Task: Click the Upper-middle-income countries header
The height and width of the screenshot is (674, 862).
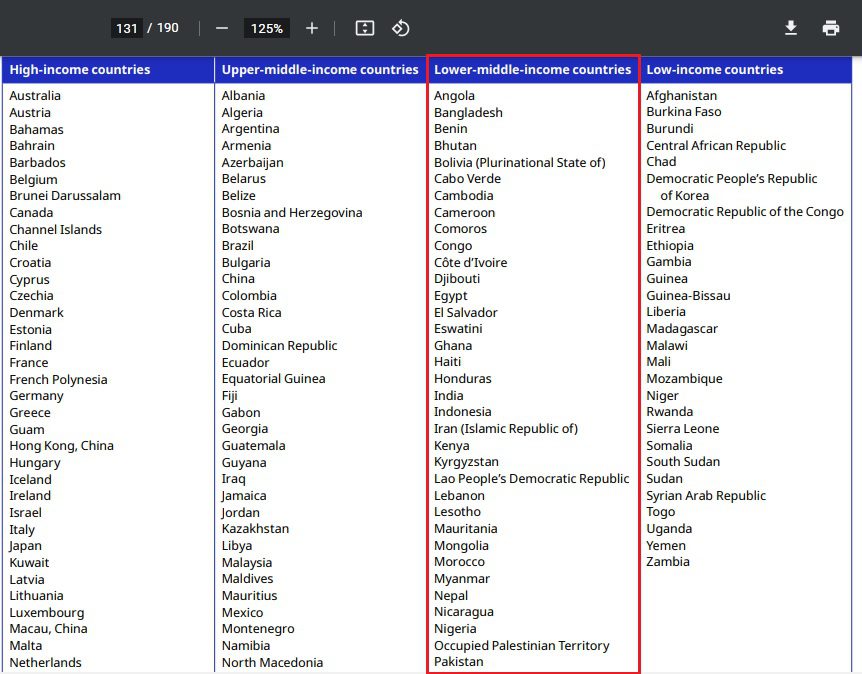Action: tap(320, 70)
